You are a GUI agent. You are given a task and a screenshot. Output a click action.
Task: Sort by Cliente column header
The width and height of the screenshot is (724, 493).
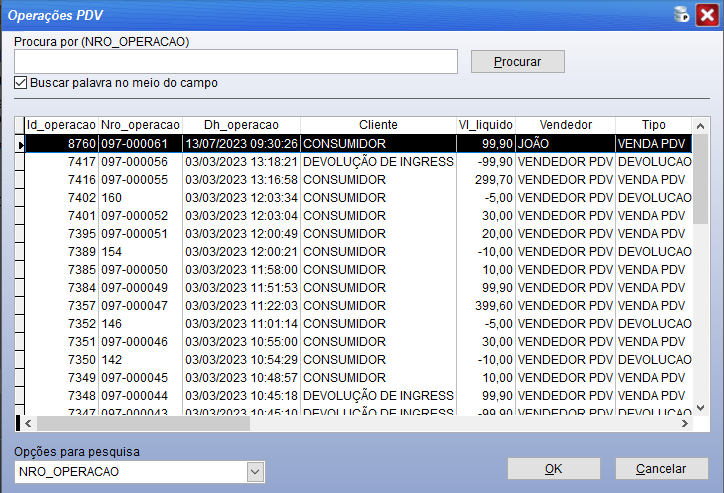(x=378, y=125)
